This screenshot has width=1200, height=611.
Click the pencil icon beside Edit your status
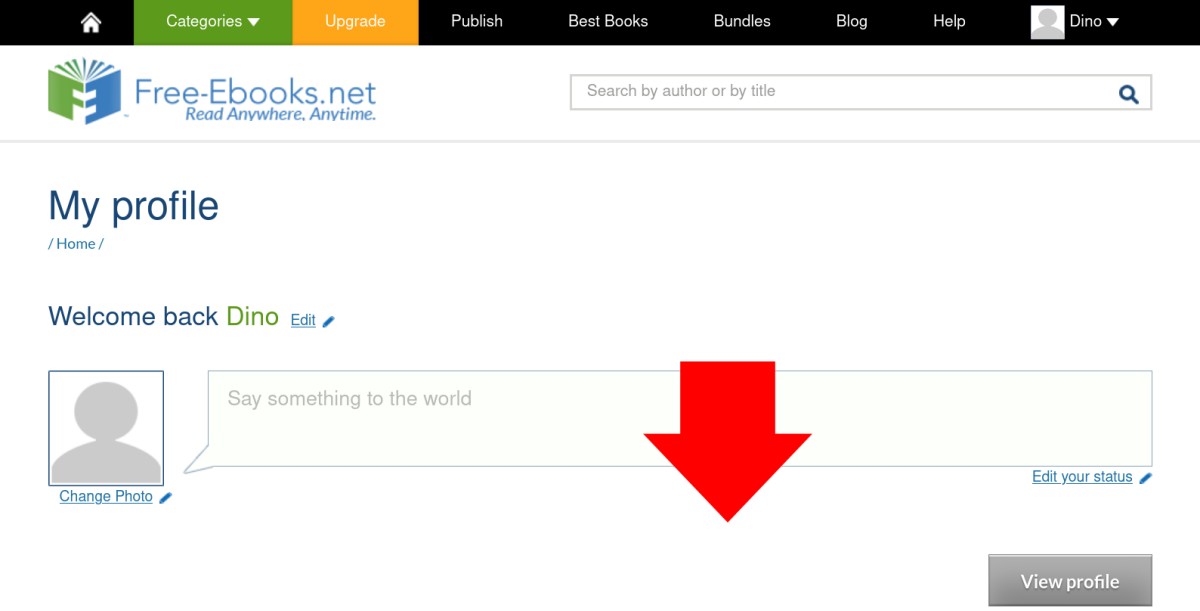(x=1146, y=478)
